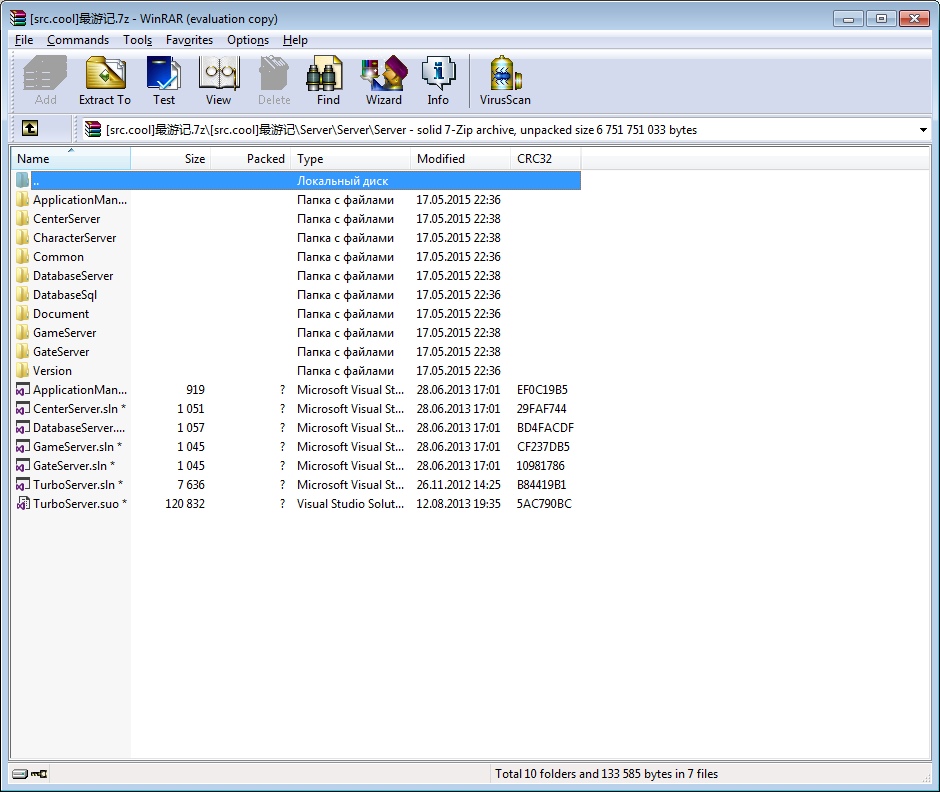Sort files by the Modified column header
This screenshot has height=792, width=940.
(x=442, y=158)
